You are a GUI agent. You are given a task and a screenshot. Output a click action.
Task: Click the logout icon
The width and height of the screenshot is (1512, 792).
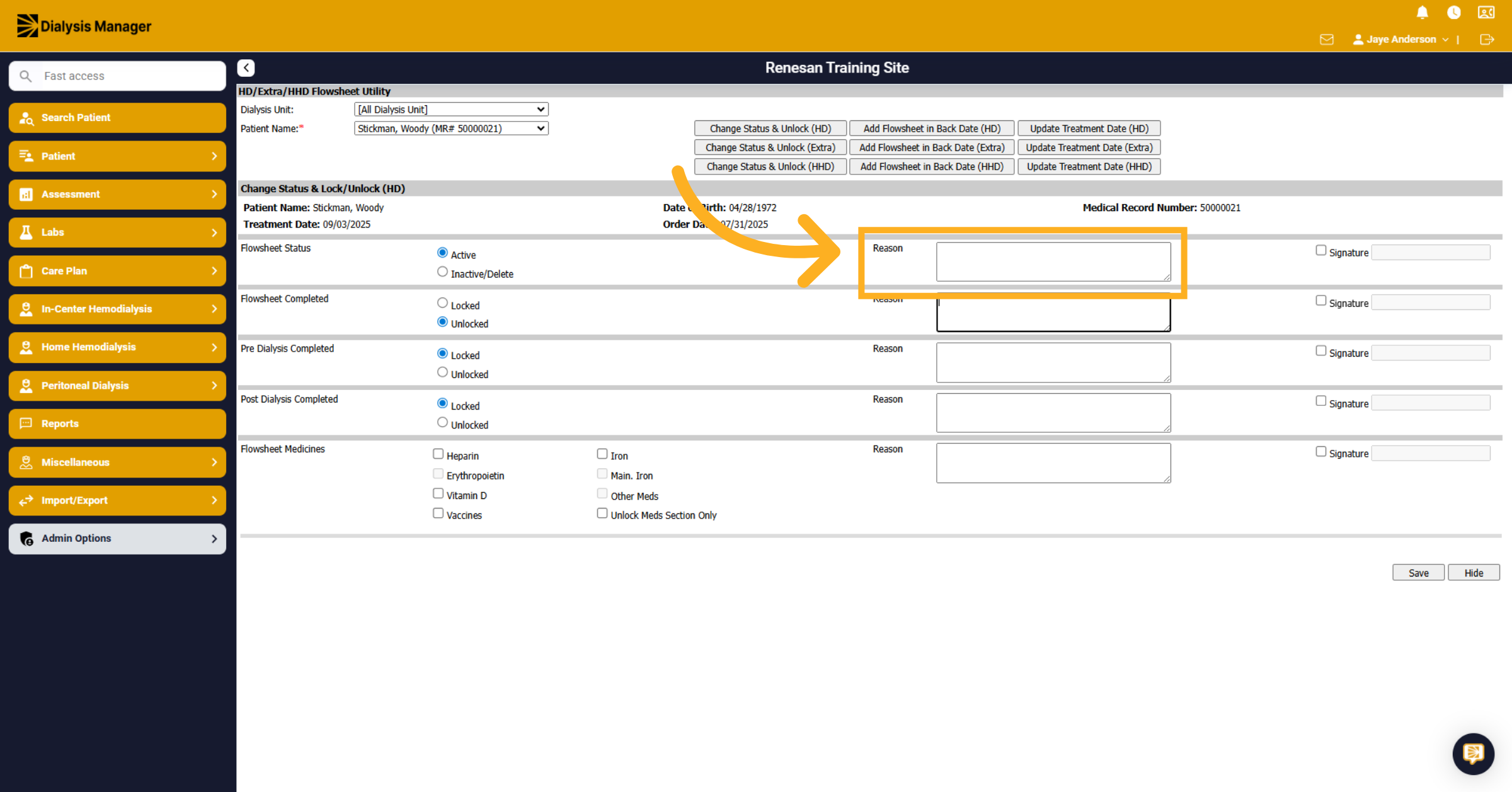pyautogui.click(x=1487, y=40)
